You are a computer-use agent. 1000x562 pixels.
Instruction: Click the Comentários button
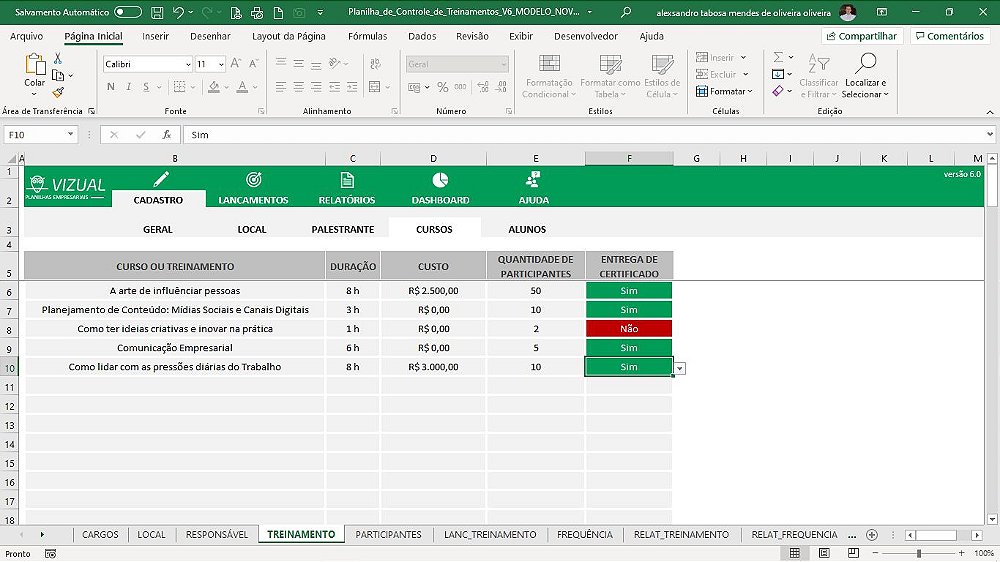pyautogui.click(x=950, y=36)
